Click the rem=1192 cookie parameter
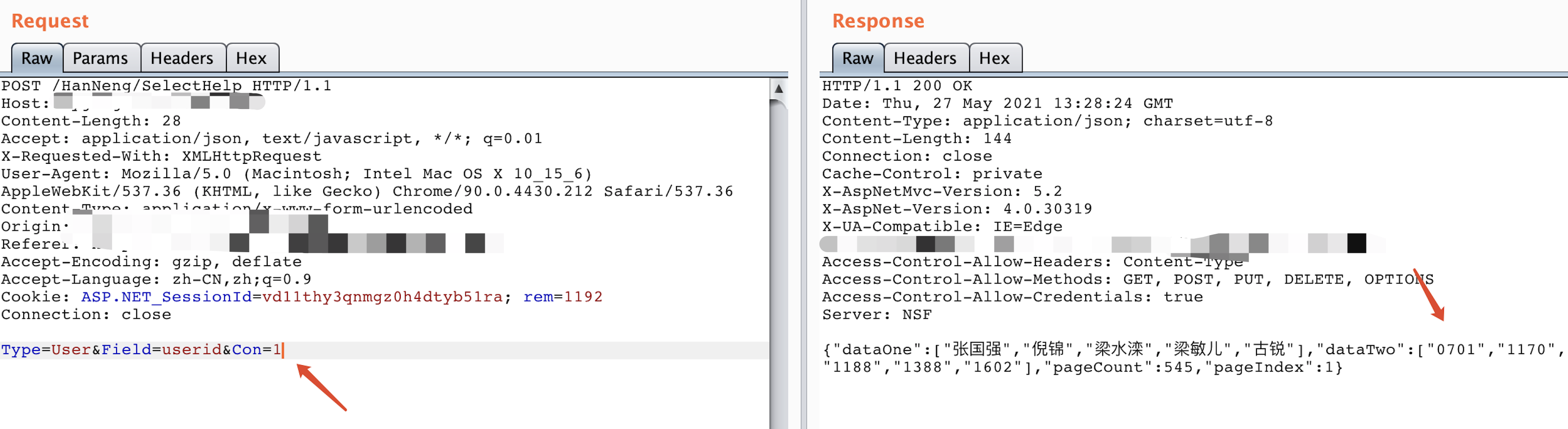The image size is (1568, 429). [563, 298]
